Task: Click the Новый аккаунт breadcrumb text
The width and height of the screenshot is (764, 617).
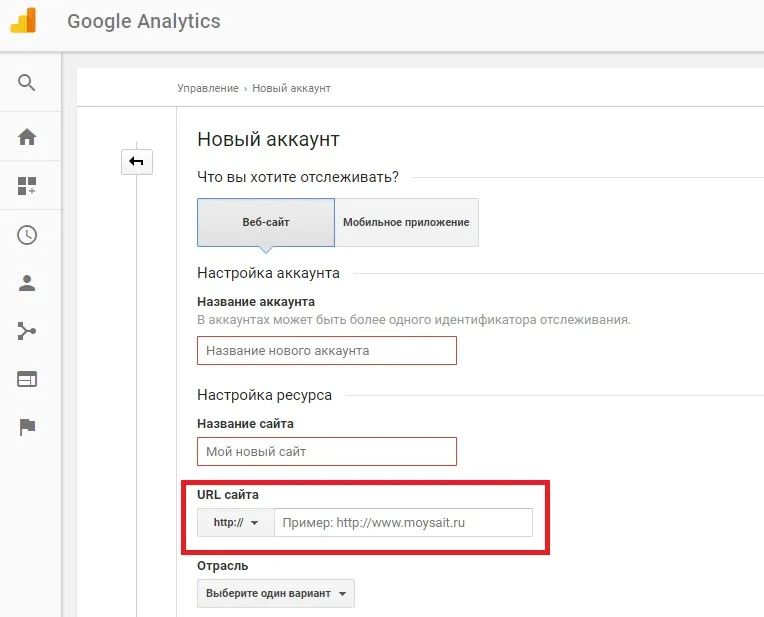Action: pyautogui.click(x=291, y=88)
